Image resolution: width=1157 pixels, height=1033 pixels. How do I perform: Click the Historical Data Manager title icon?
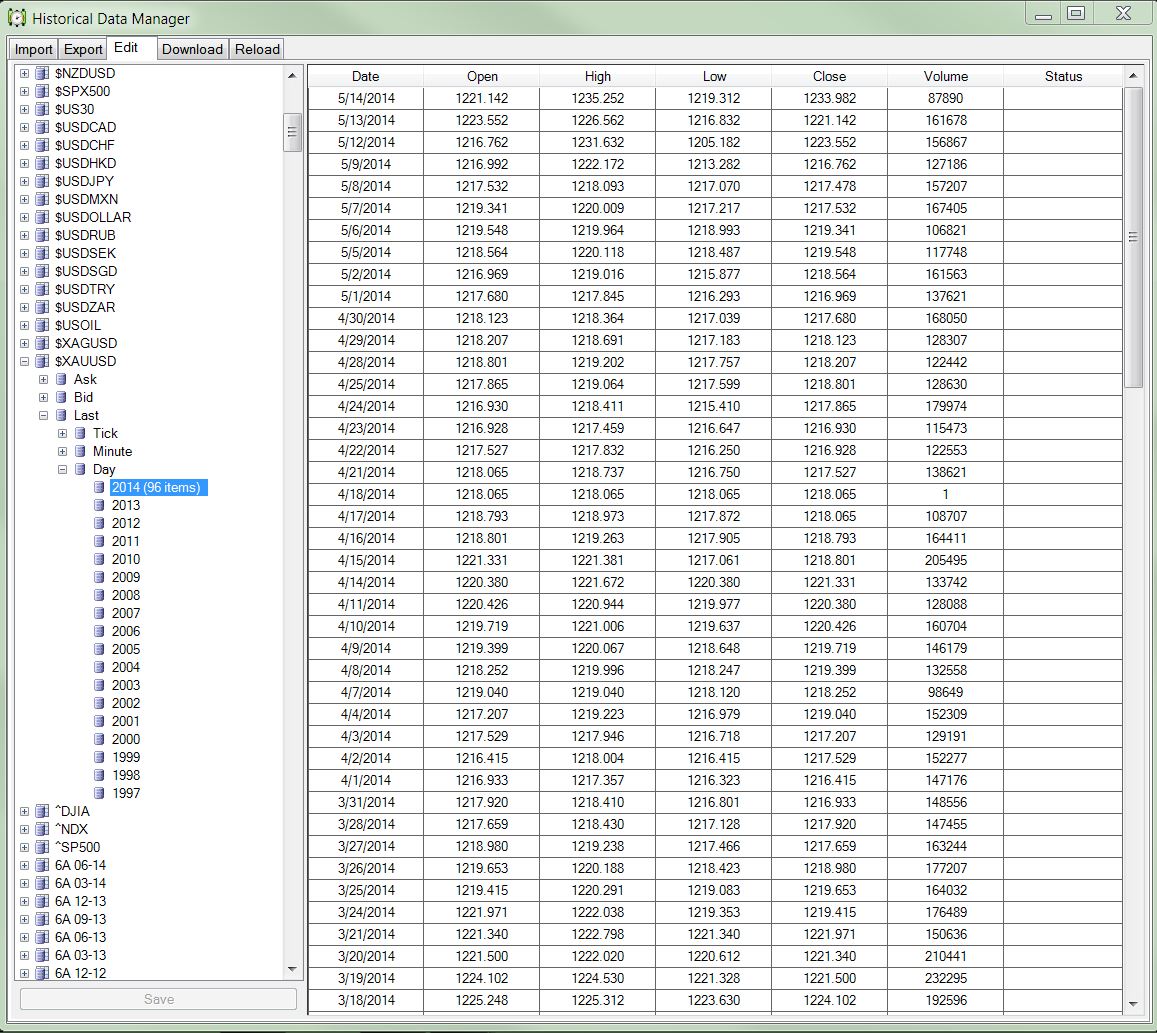(16, 18)
